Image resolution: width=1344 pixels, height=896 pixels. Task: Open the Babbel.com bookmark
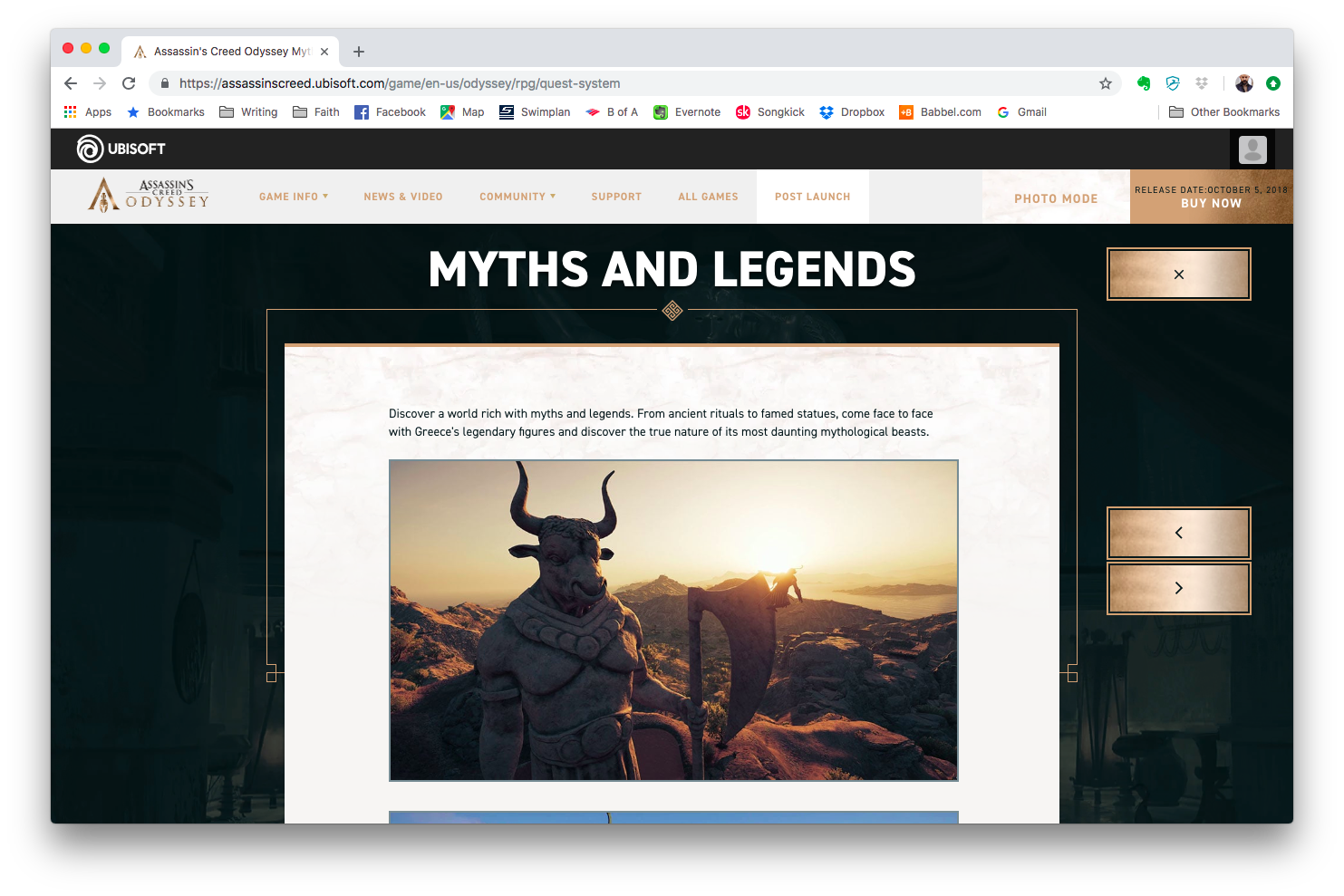point(940,112)
